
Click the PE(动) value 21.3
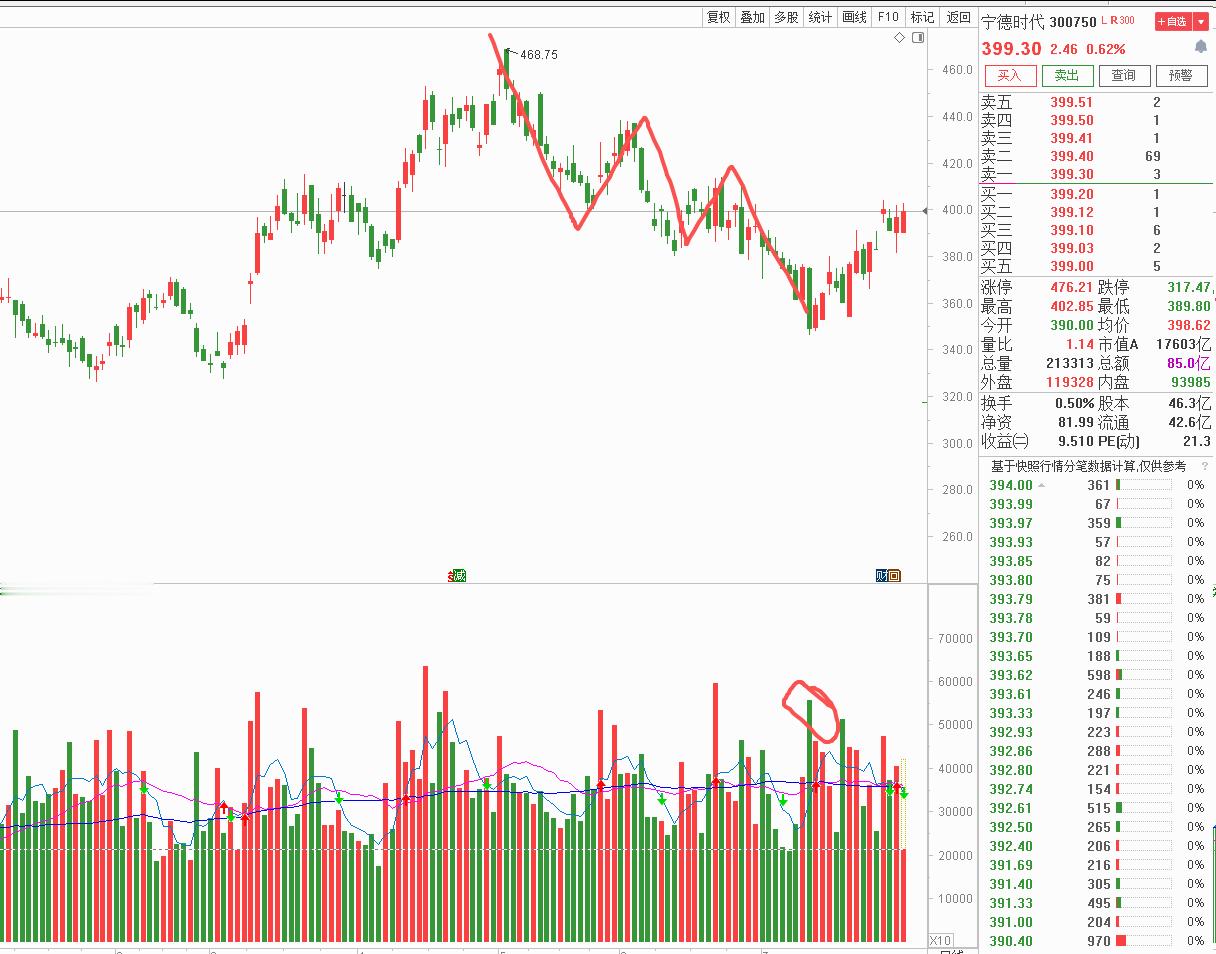(x=1196, y=441)
